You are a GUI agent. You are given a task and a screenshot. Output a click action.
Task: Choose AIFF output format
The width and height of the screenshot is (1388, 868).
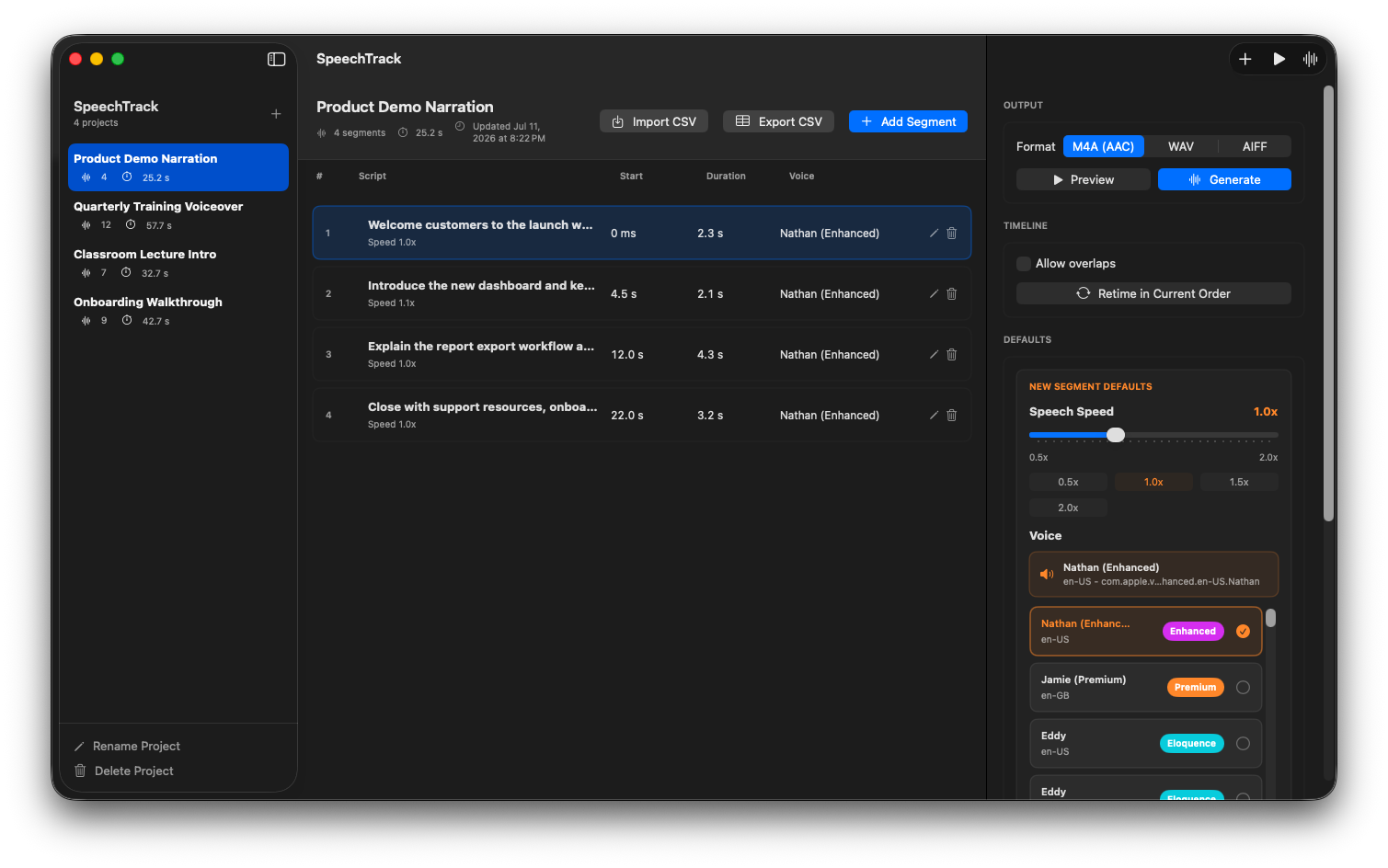[1255, 146]
